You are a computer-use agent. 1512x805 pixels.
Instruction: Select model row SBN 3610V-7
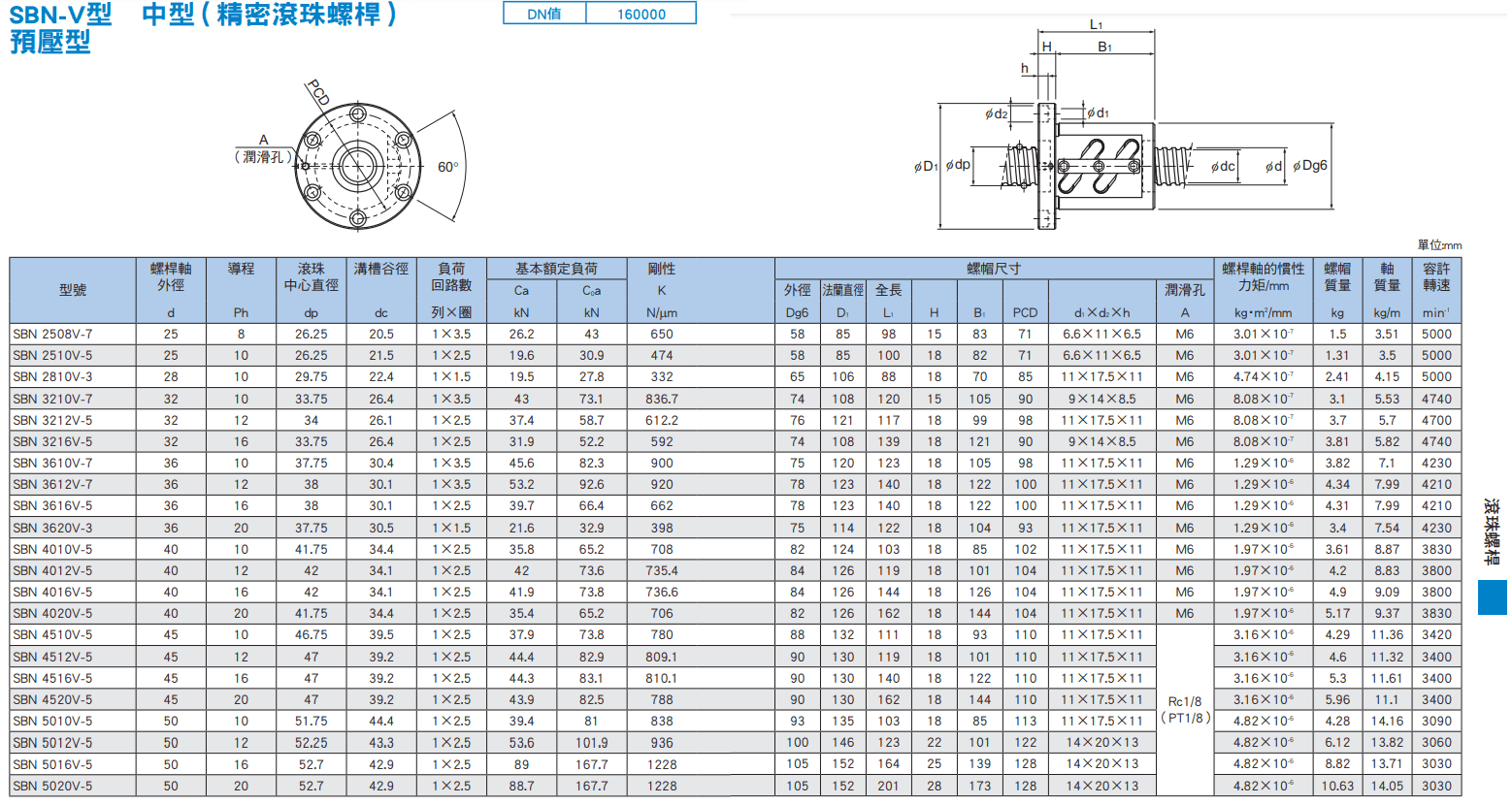(736, 463)
